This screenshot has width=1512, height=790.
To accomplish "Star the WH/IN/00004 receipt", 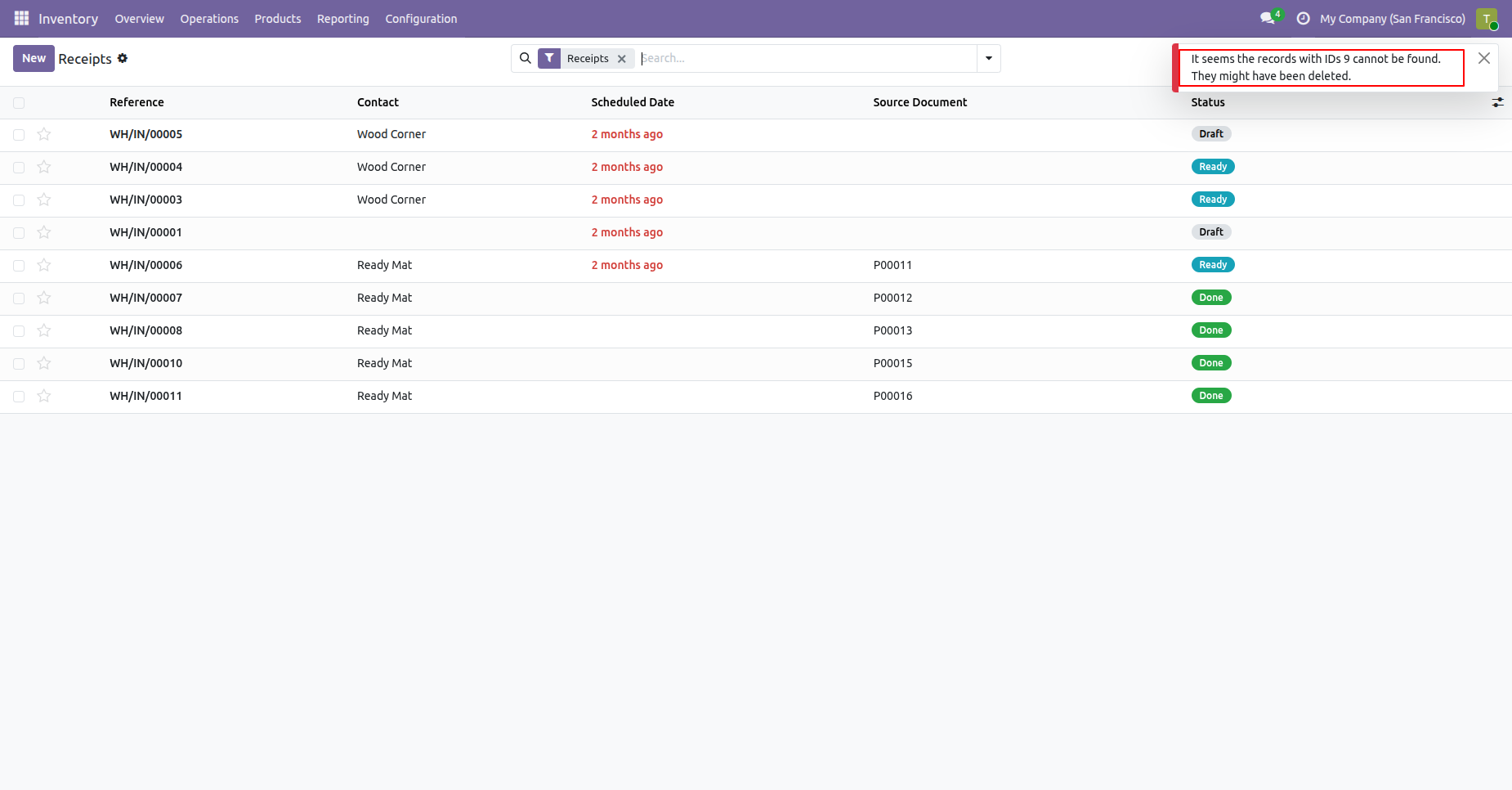I will tap(44, 167).
